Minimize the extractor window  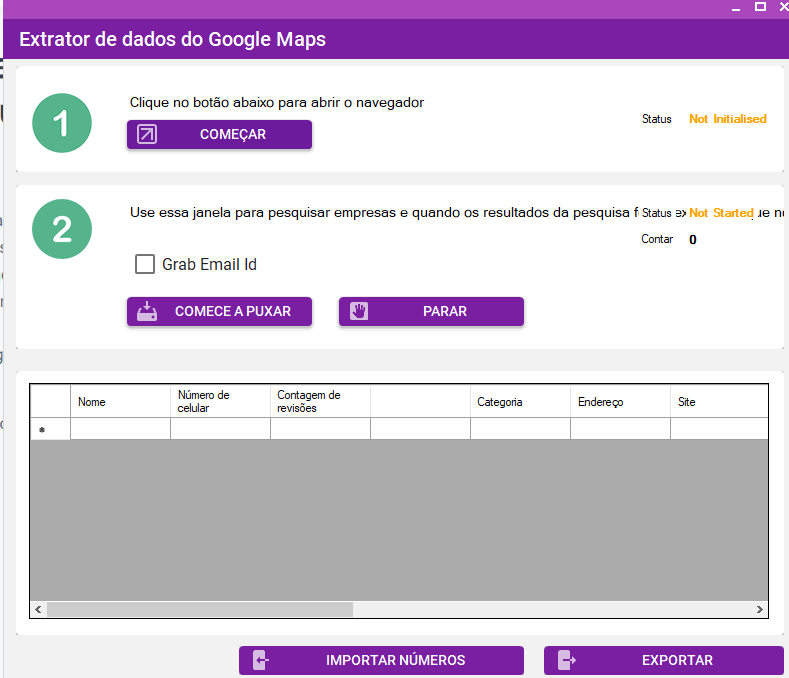[736, 7]
